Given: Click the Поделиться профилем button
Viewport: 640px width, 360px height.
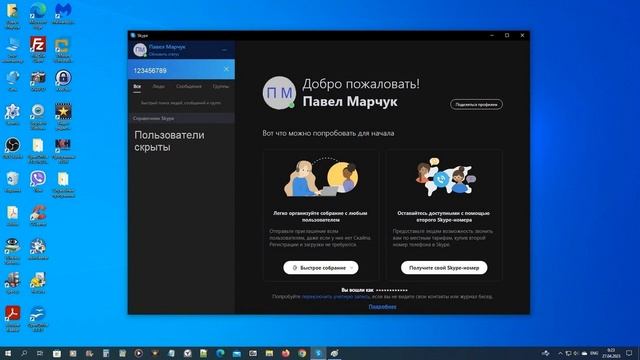Looking at the screenshot, I should pyautogui.click(x=476, y=104).
